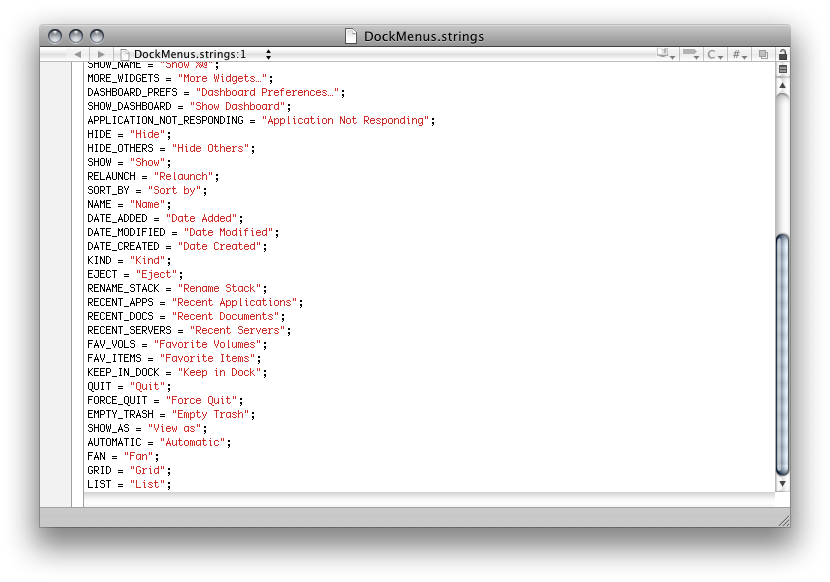
Task: Click the "Show" string value
Action: [148, 163]
